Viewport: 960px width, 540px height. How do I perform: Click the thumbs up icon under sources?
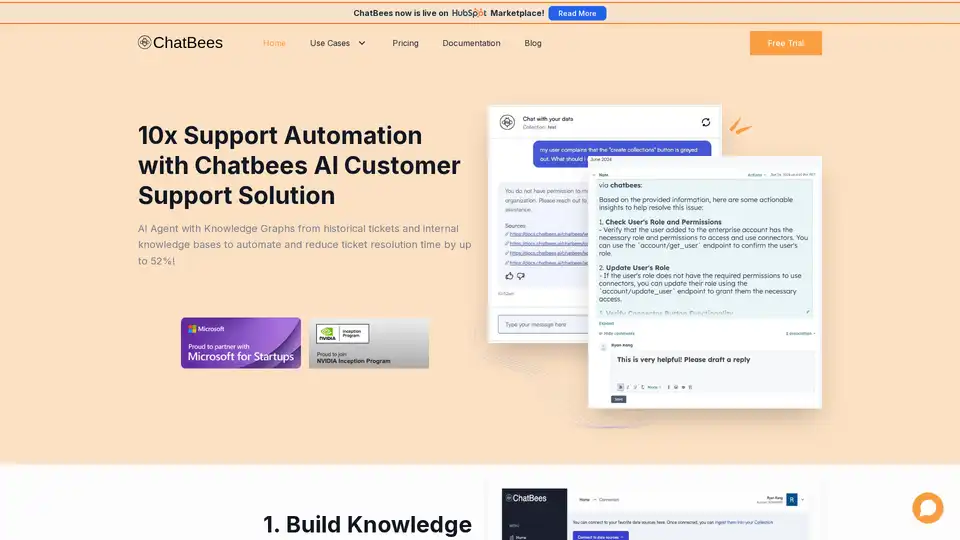point(509,275)
